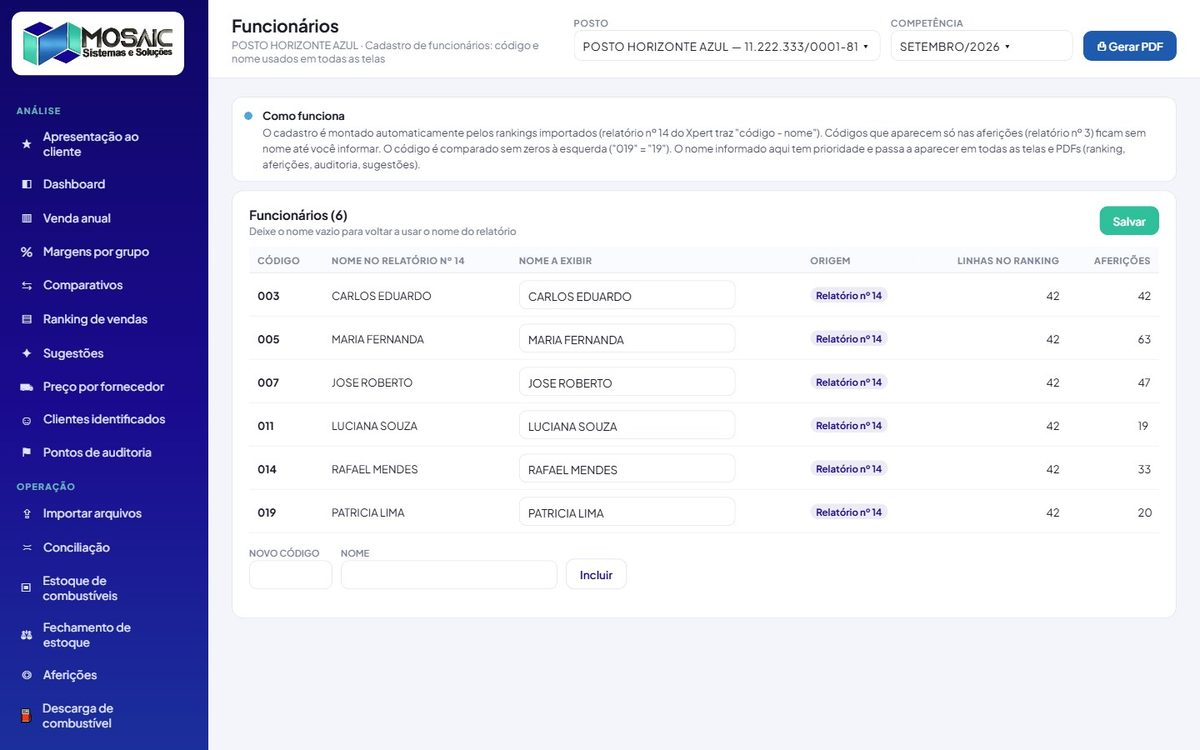Image resolution: width=1200 pixels, height=750 pixels.
Task: Edit display name field for PATRICIA LIMA
Action: [627, 513]
